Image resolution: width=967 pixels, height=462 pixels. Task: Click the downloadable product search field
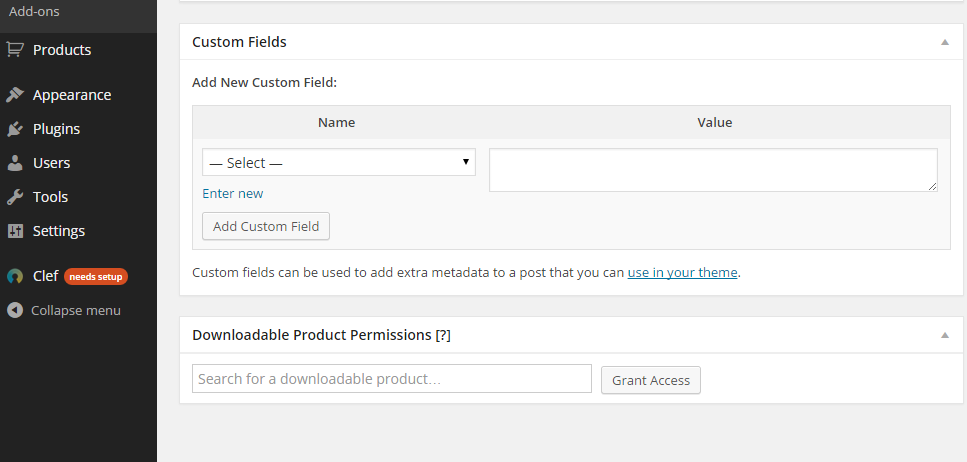pyautogui.click(x=391, y=379)
